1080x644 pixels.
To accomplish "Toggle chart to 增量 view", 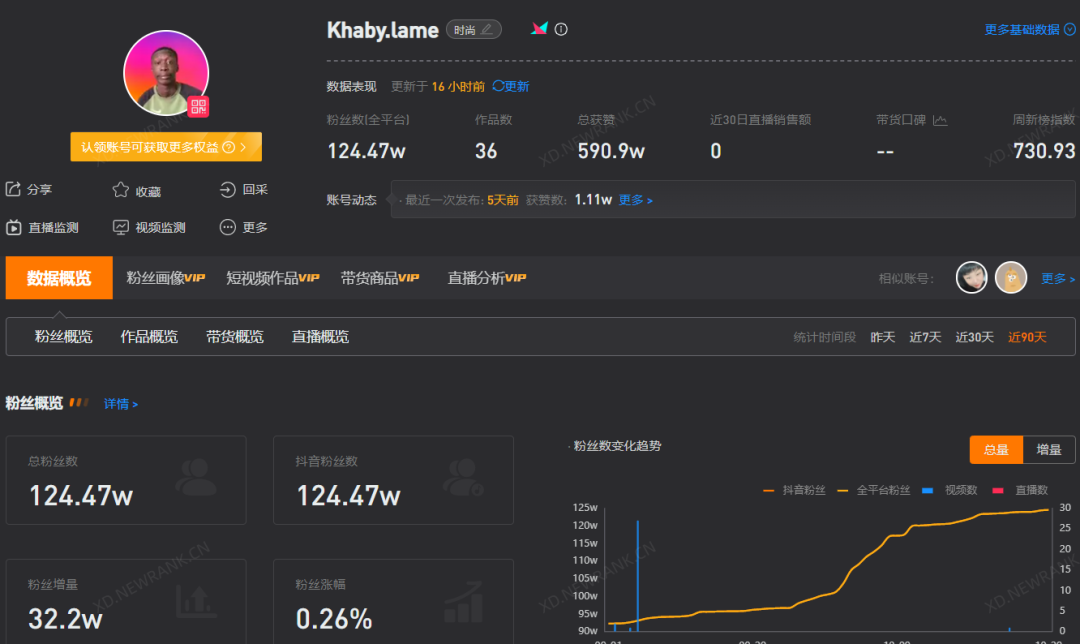I will pos(1049,450).
